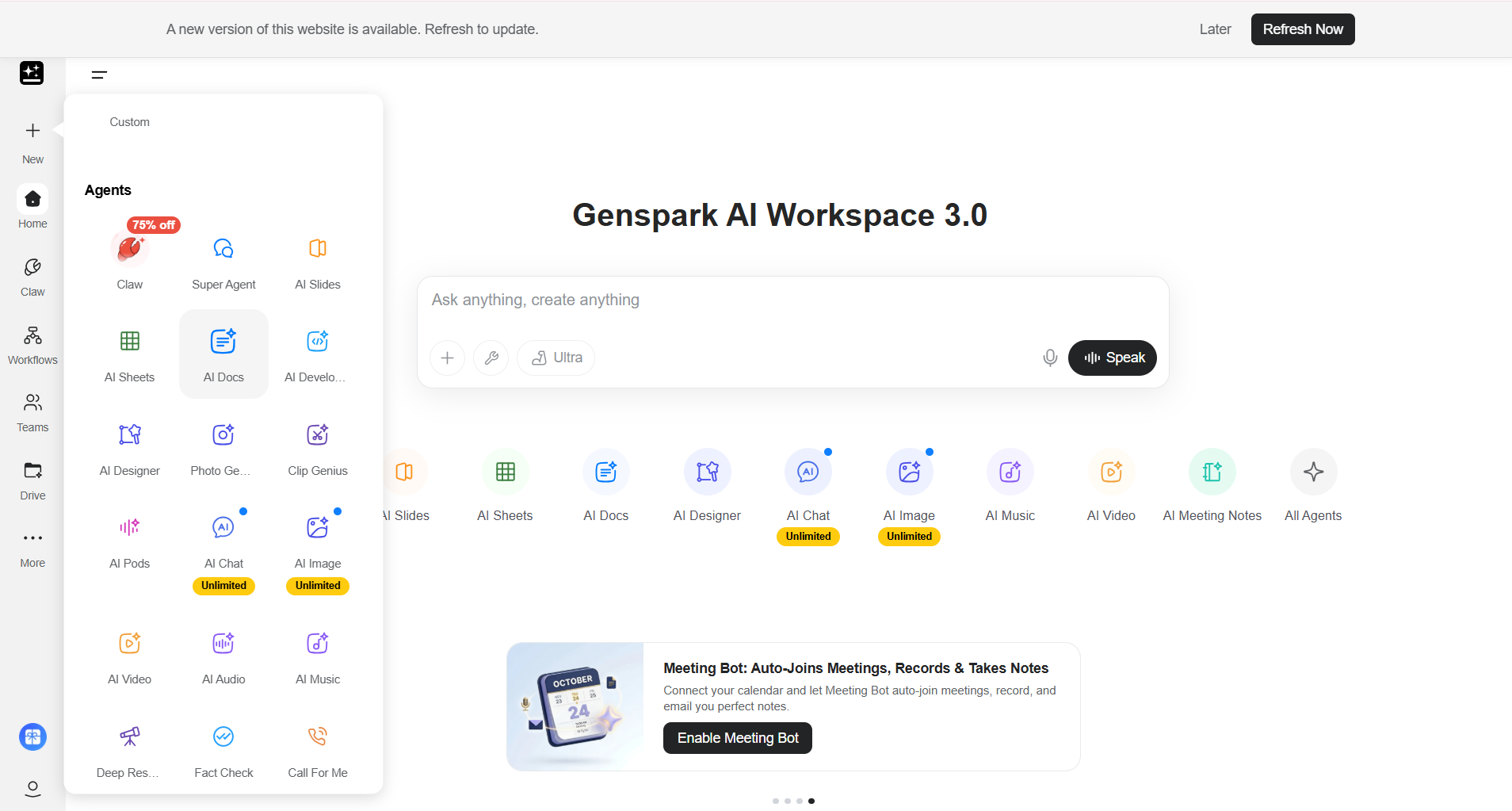This screenshot has height=811, width=1512.
Task: Select the Fact Check agent icon
Action: [x=223, y=736]
